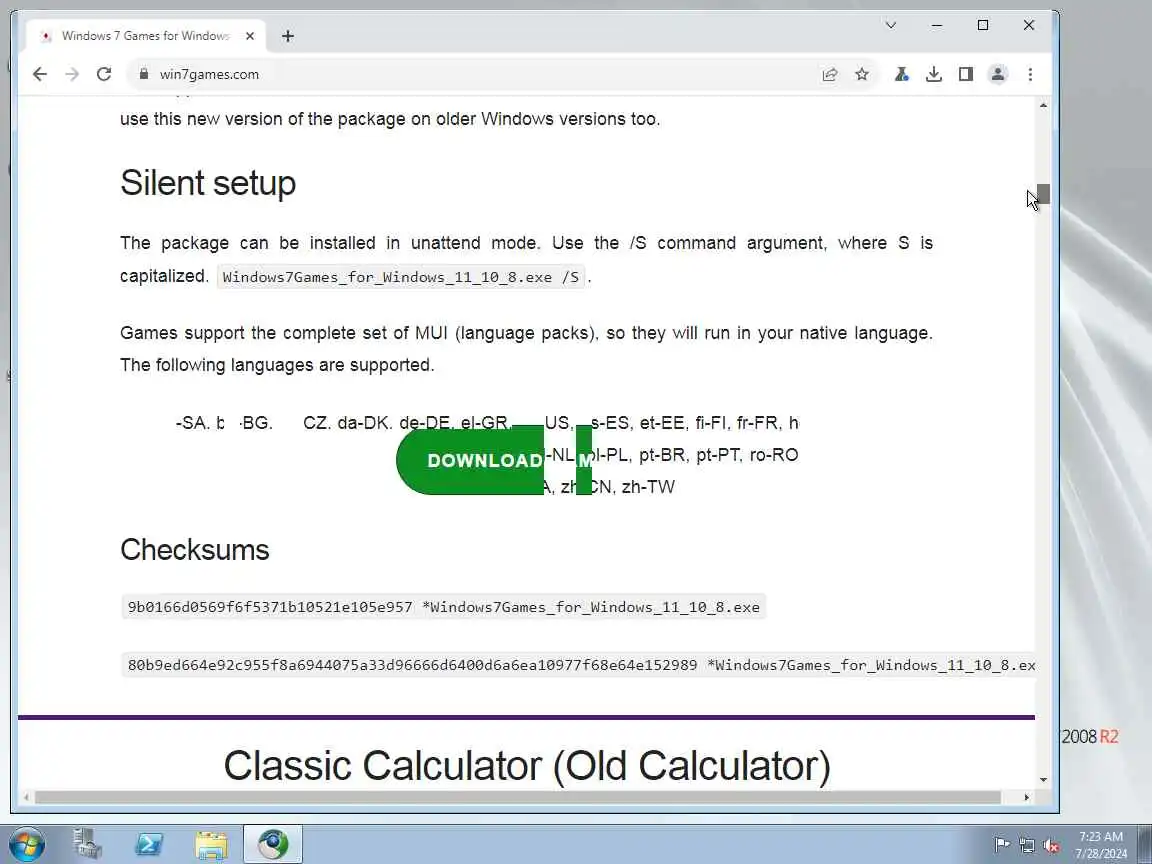
Task: Click the 80b9ed66 SHA checksum line
Action: tap(578, 665)
